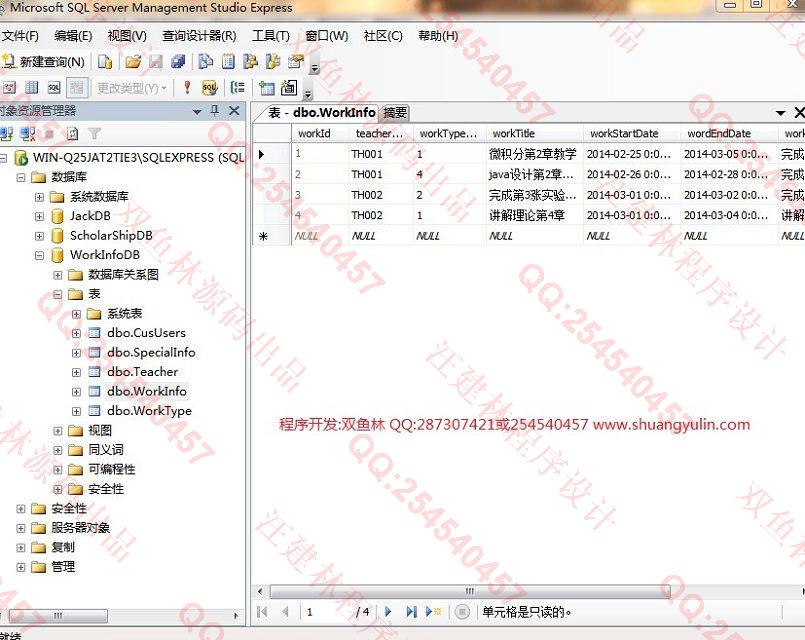
Task: Click the Disconnect icon in Object Explorer
Action: coord(27,134)
